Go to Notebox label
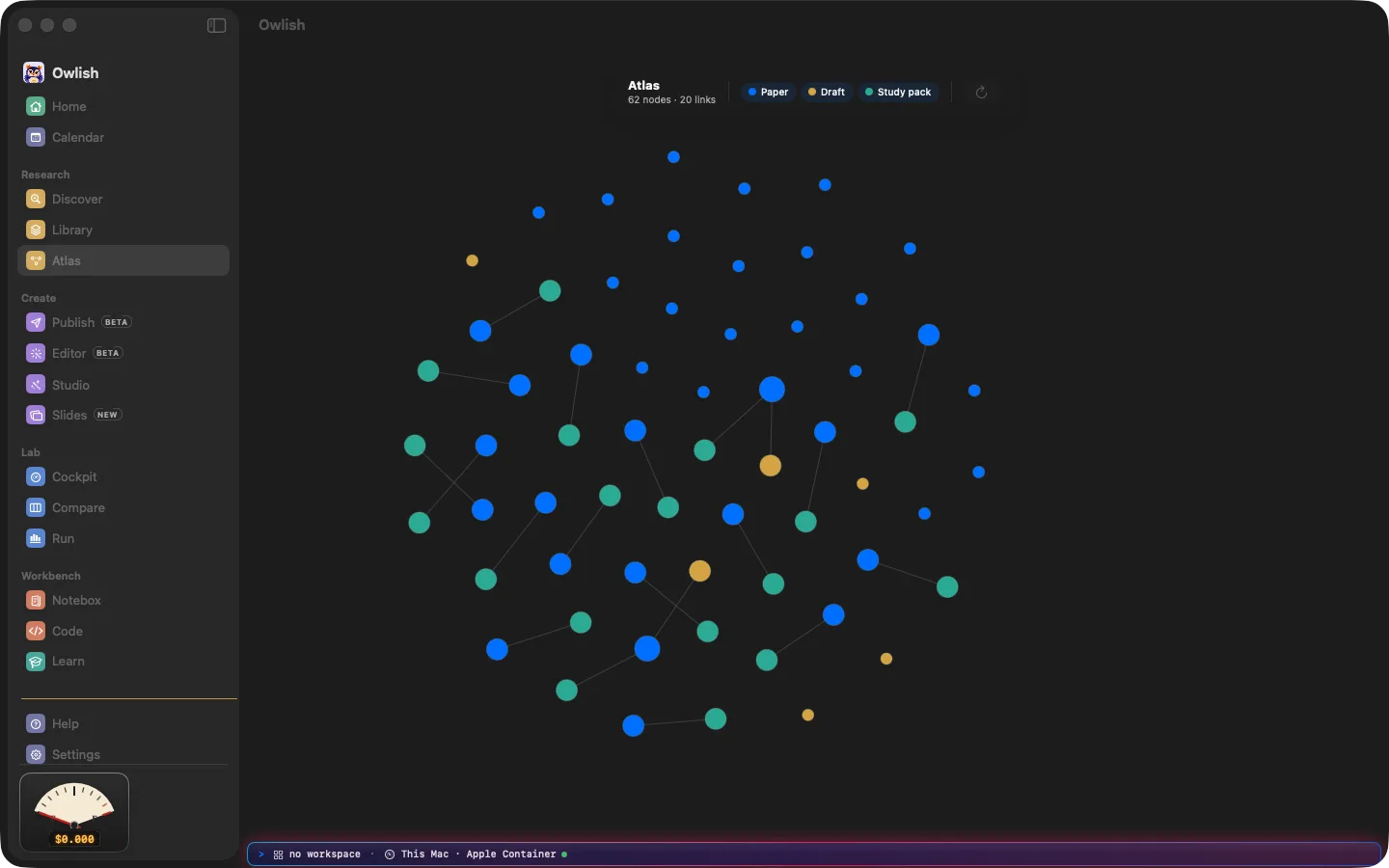1389x868 pixels. pyautogui.click(x=76, y=600)
